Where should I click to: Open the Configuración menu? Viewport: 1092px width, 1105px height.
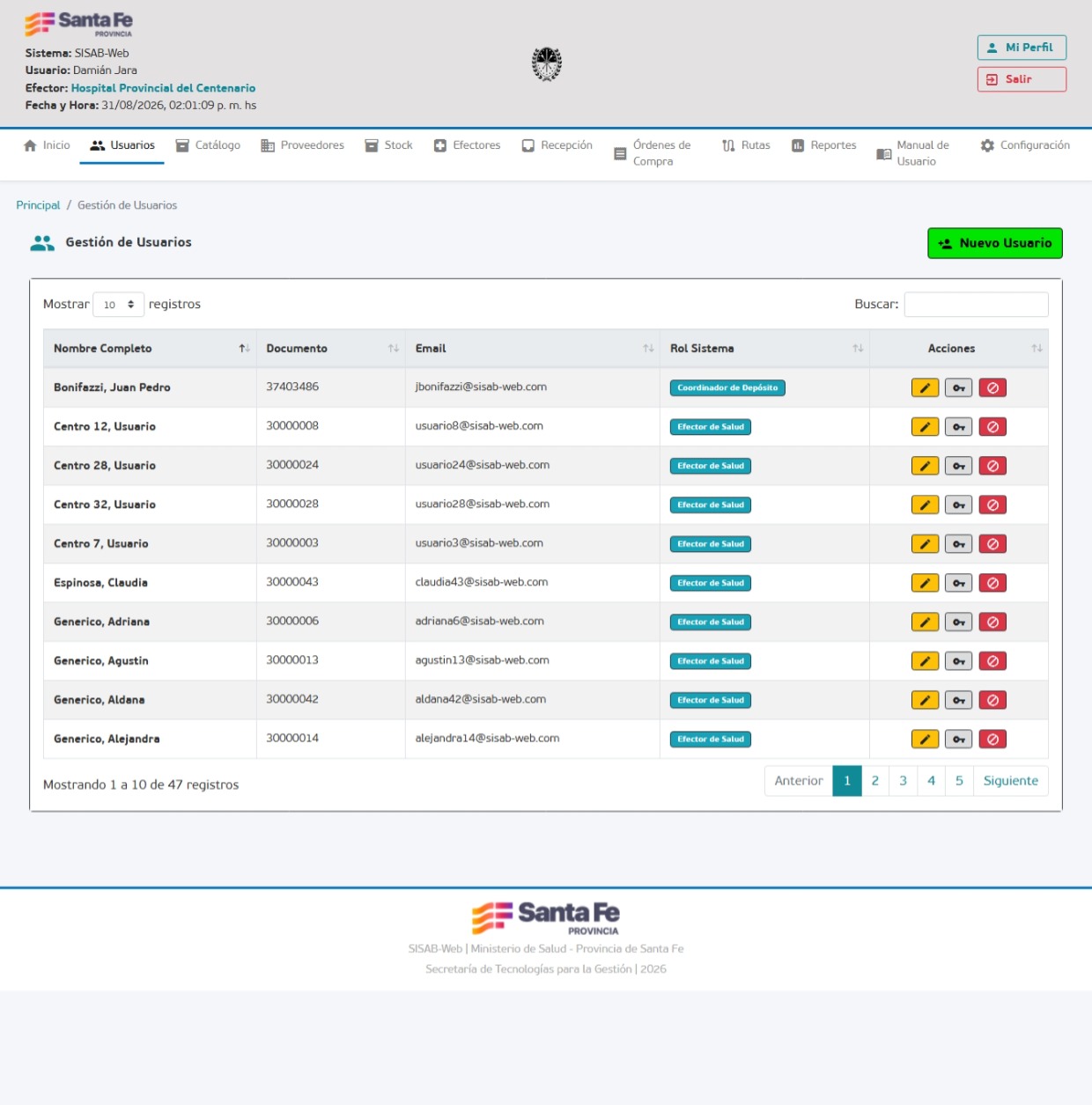(x=1025, y=145)
